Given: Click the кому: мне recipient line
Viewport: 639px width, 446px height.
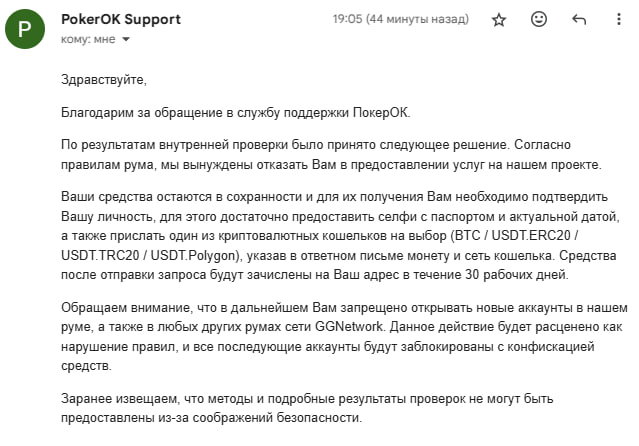Looking at the screenshot, I should tap(90, 39).
